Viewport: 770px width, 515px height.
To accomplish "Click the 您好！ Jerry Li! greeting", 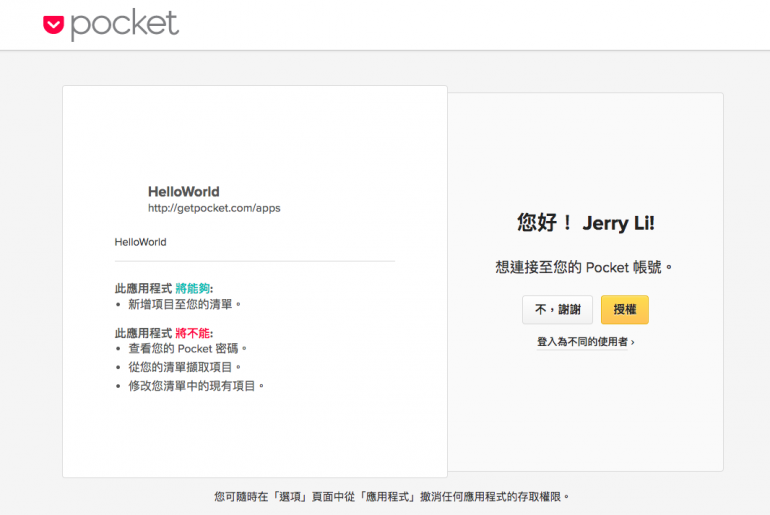I will pos(585,223).
